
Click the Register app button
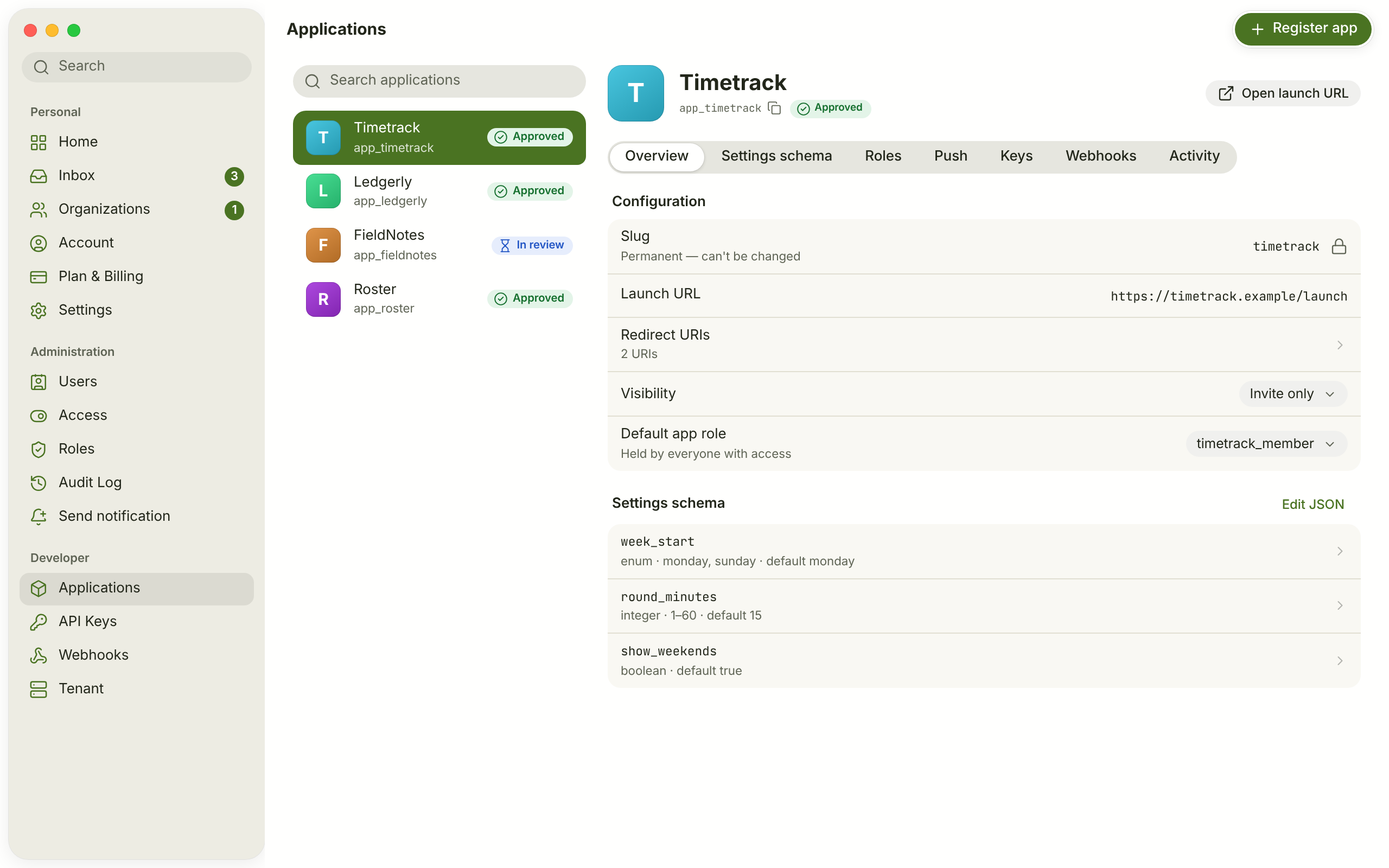pos(1302,29)
